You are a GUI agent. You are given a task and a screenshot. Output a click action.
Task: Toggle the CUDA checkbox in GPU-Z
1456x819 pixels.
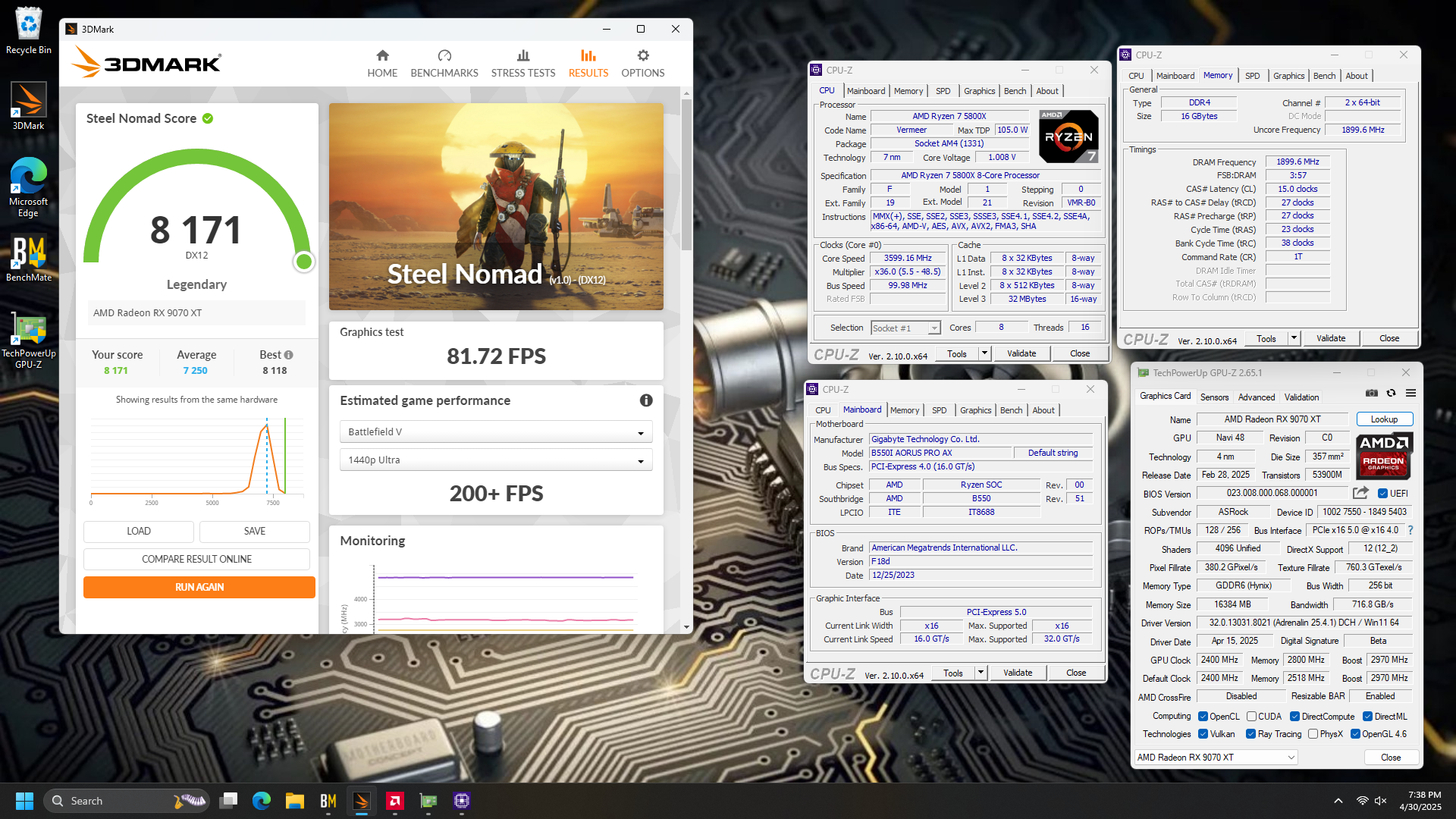(x=1251, y=717)
